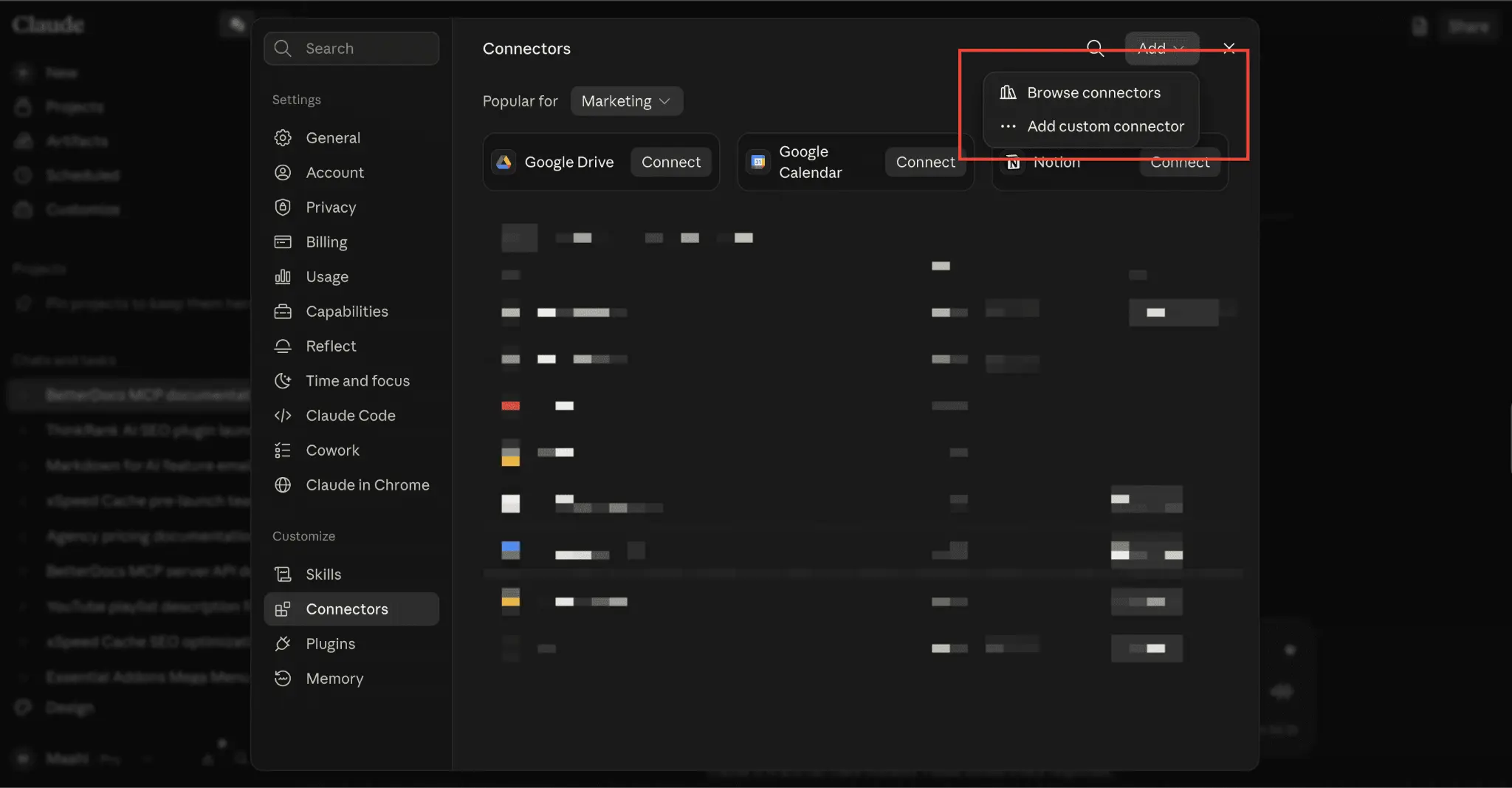The image size is (1512, 788).
Task: Open Cowork settings
Action: 351,450
